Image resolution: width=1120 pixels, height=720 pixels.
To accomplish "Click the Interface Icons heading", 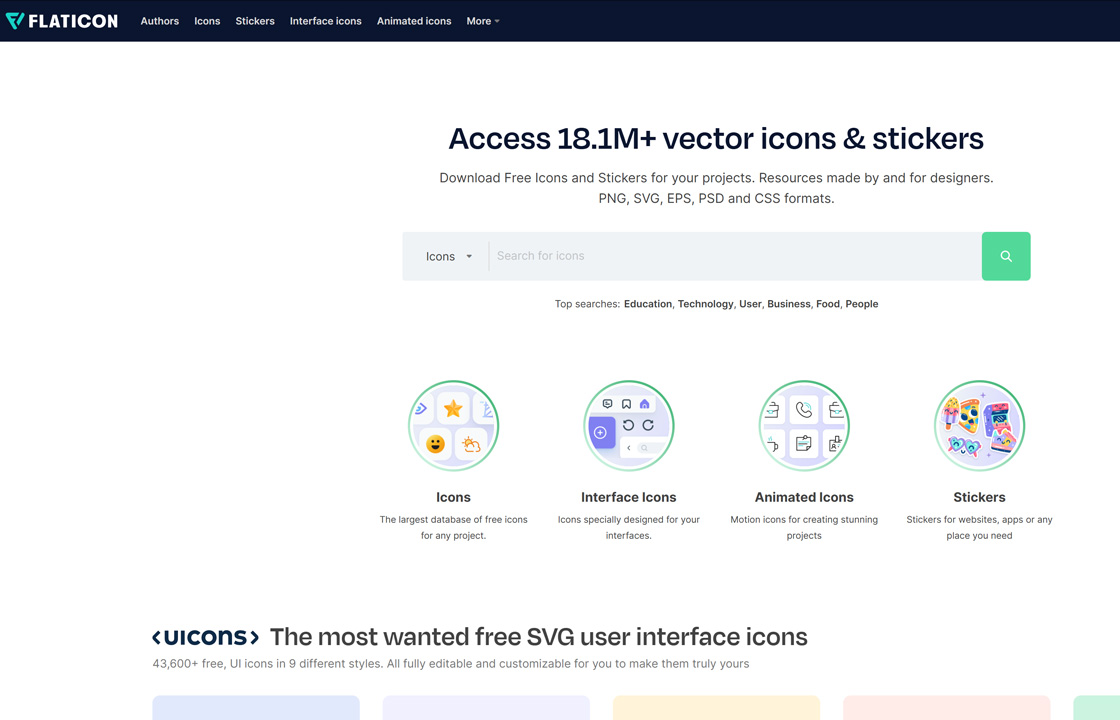I will 629,497.
